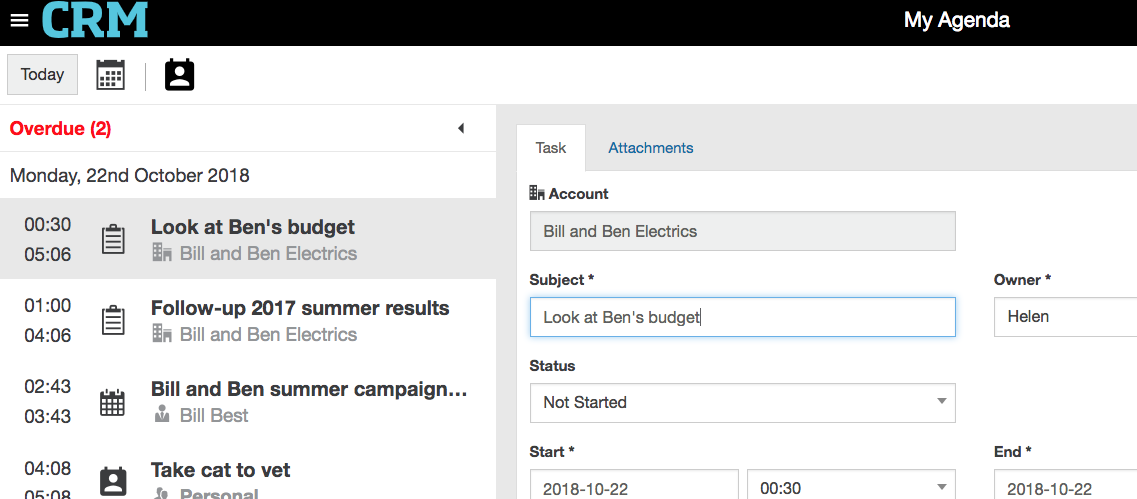
Task: Collapse the agenda list panel arrow
Action: (x=461, y=129)
